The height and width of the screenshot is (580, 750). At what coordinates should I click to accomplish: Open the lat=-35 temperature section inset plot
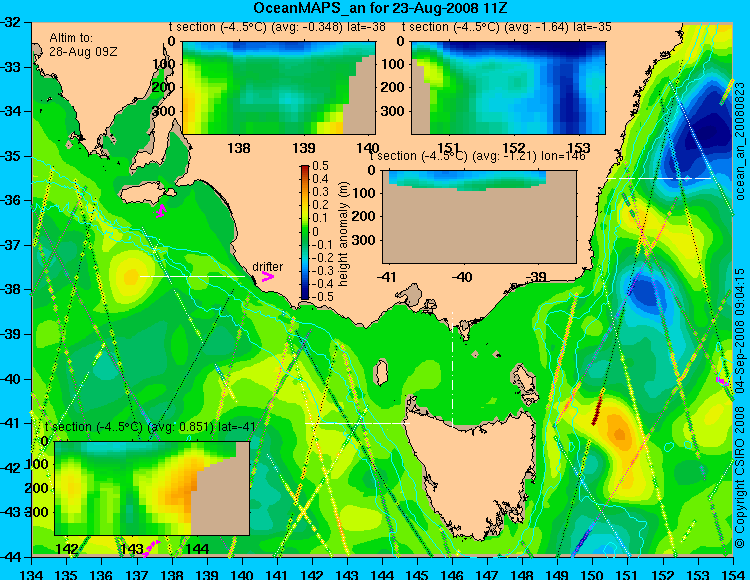[508, 88]
